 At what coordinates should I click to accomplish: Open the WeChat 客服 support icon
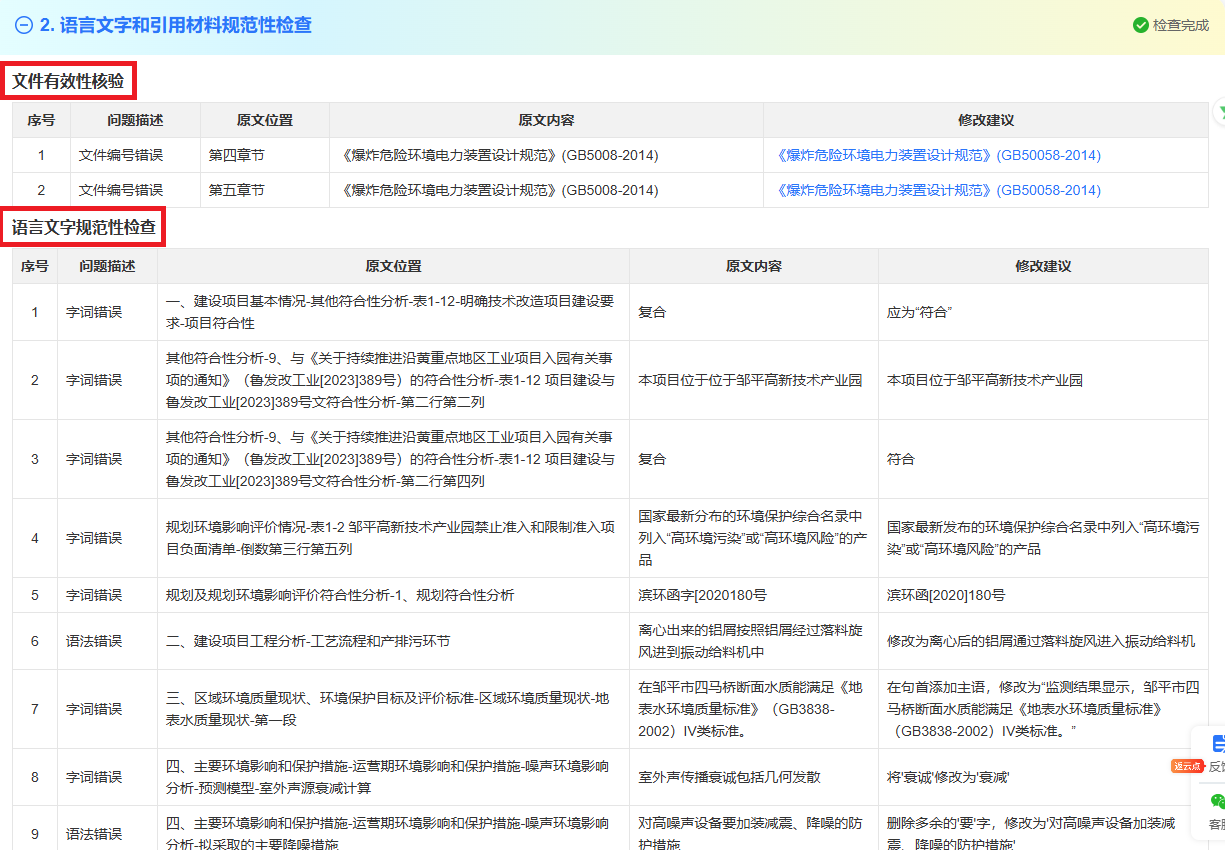1217,802
